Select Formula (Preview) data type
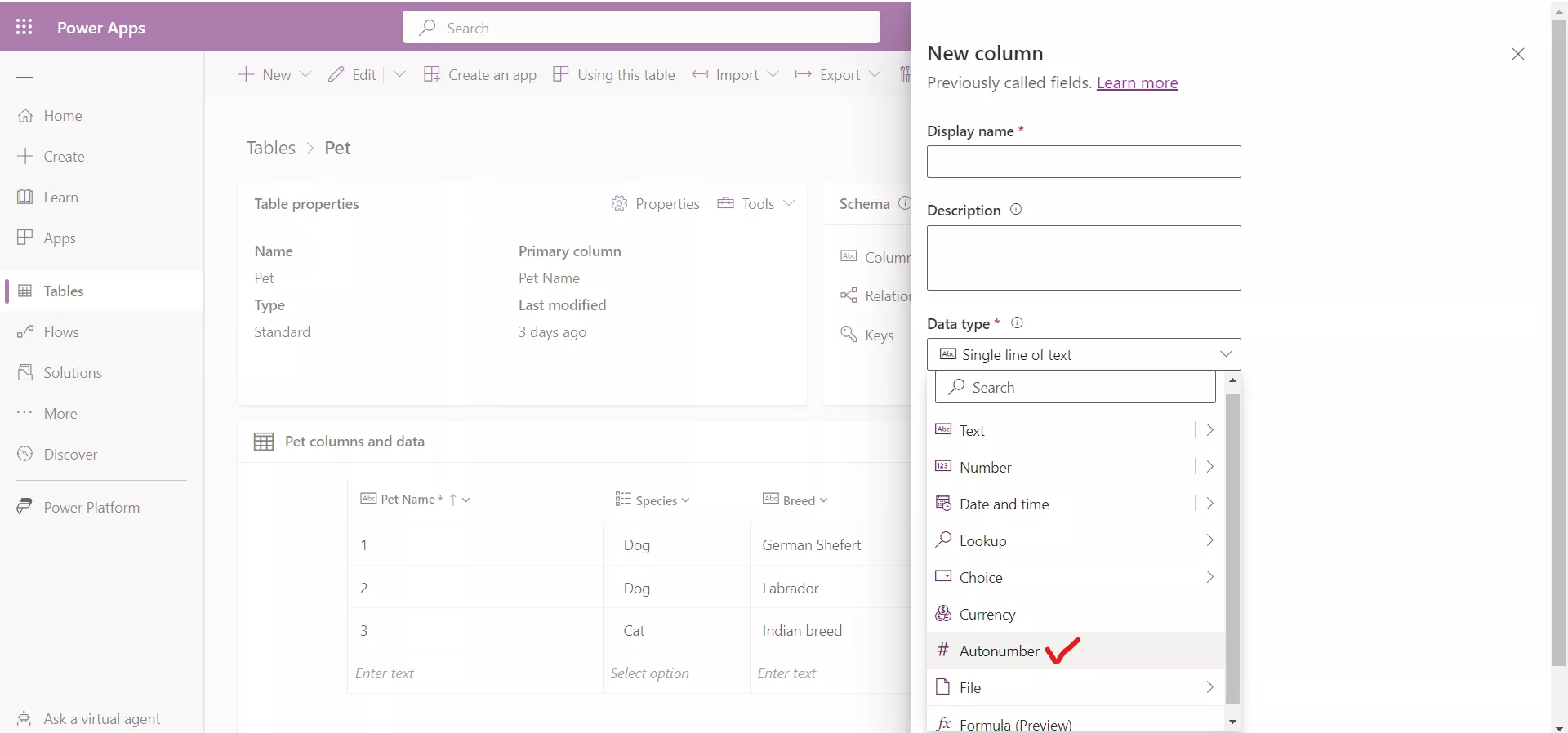The width and height of the screenshot is (1568, 733). point(1076,724)
